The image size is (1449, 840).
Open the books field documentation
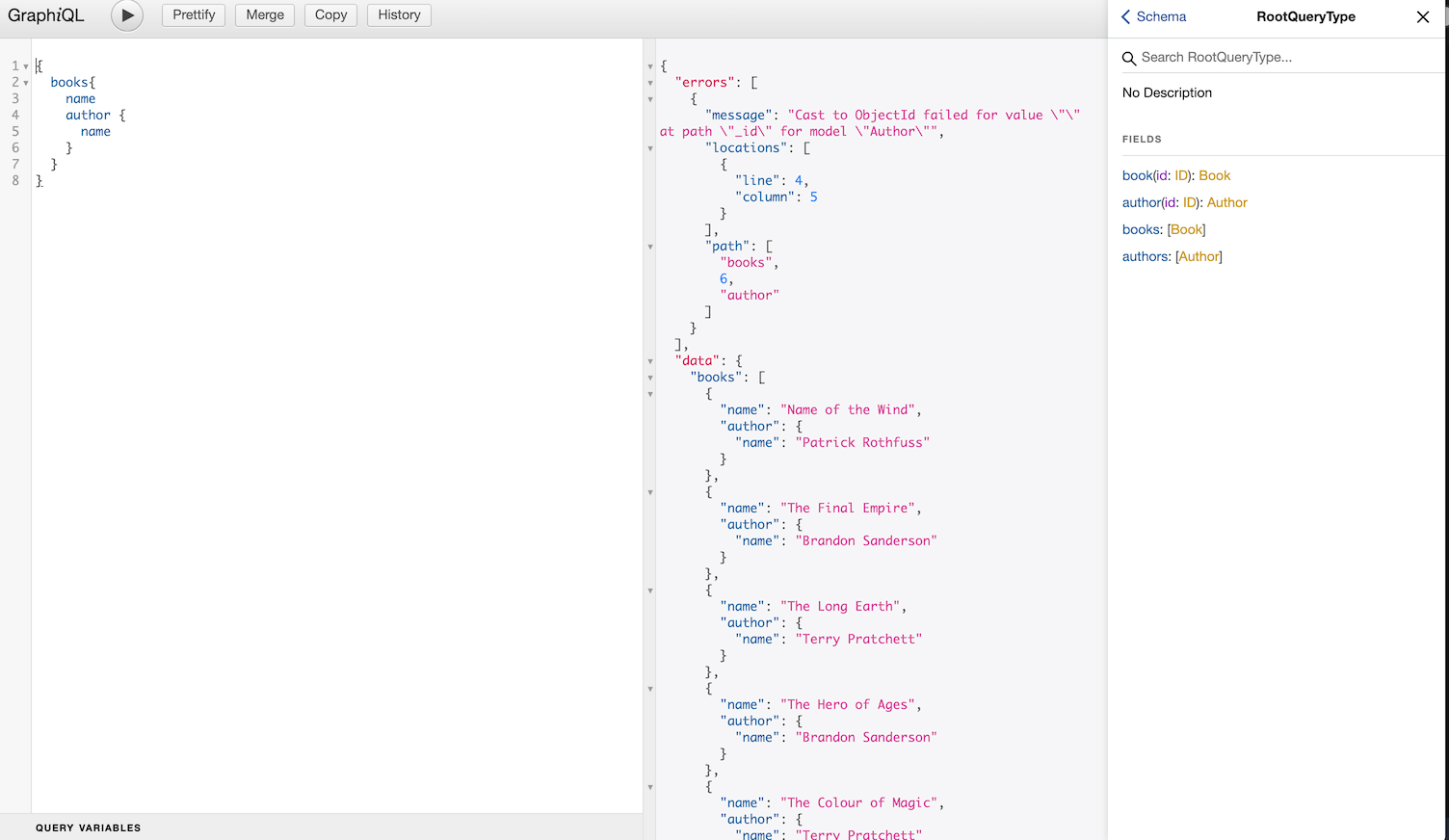pos(1142,229)
